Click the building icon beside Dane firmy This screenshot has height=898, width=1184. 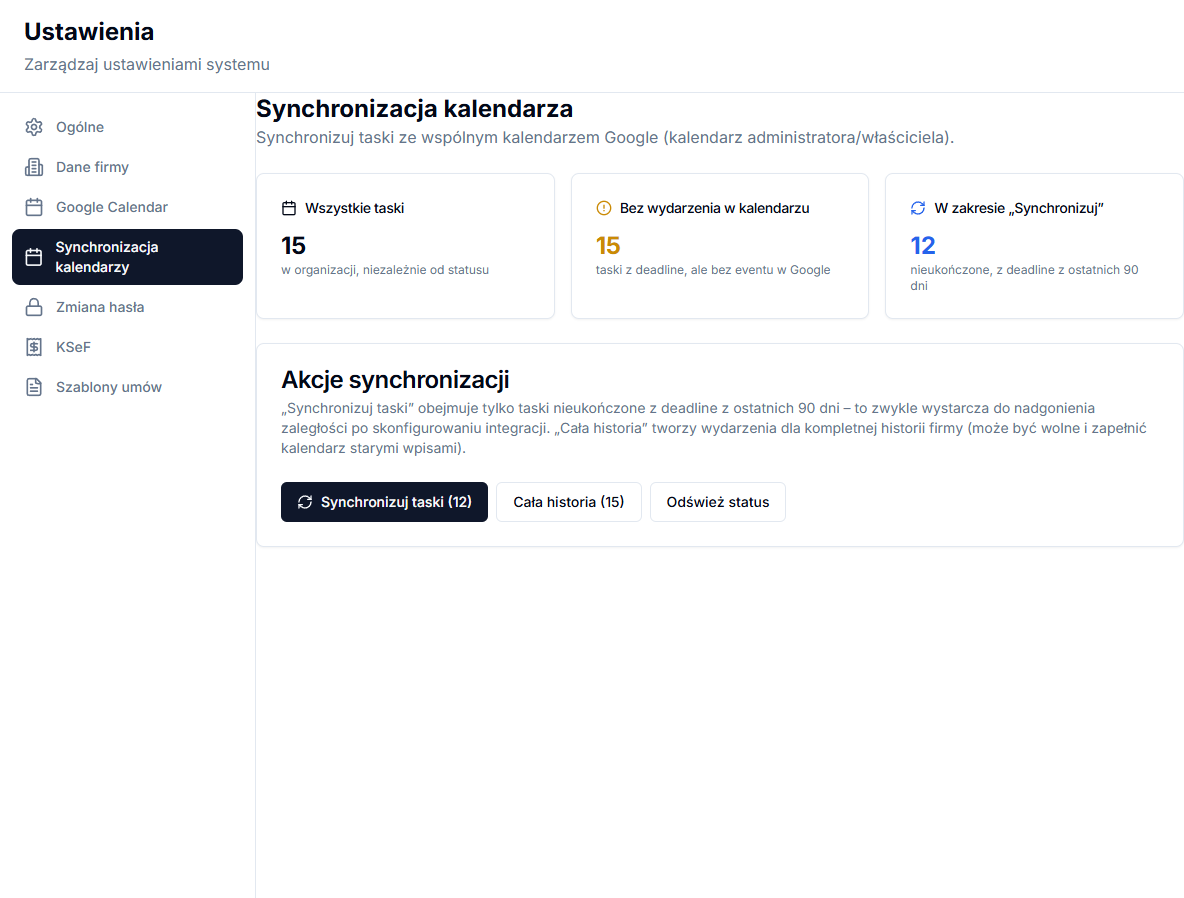(x=34, y=167)
